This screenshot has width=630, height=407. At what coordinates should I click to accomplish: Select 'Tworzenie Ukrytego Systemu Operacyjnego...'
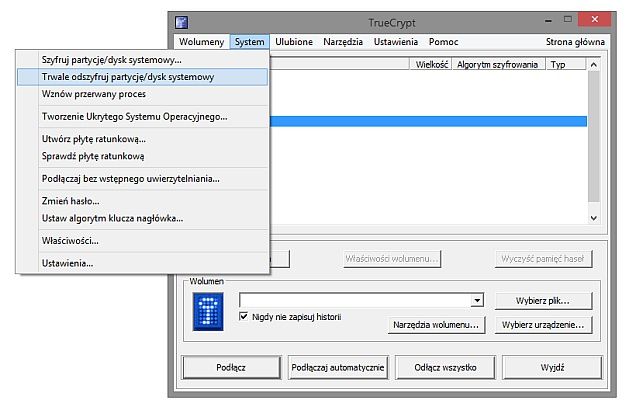click(x=142, y=117)
